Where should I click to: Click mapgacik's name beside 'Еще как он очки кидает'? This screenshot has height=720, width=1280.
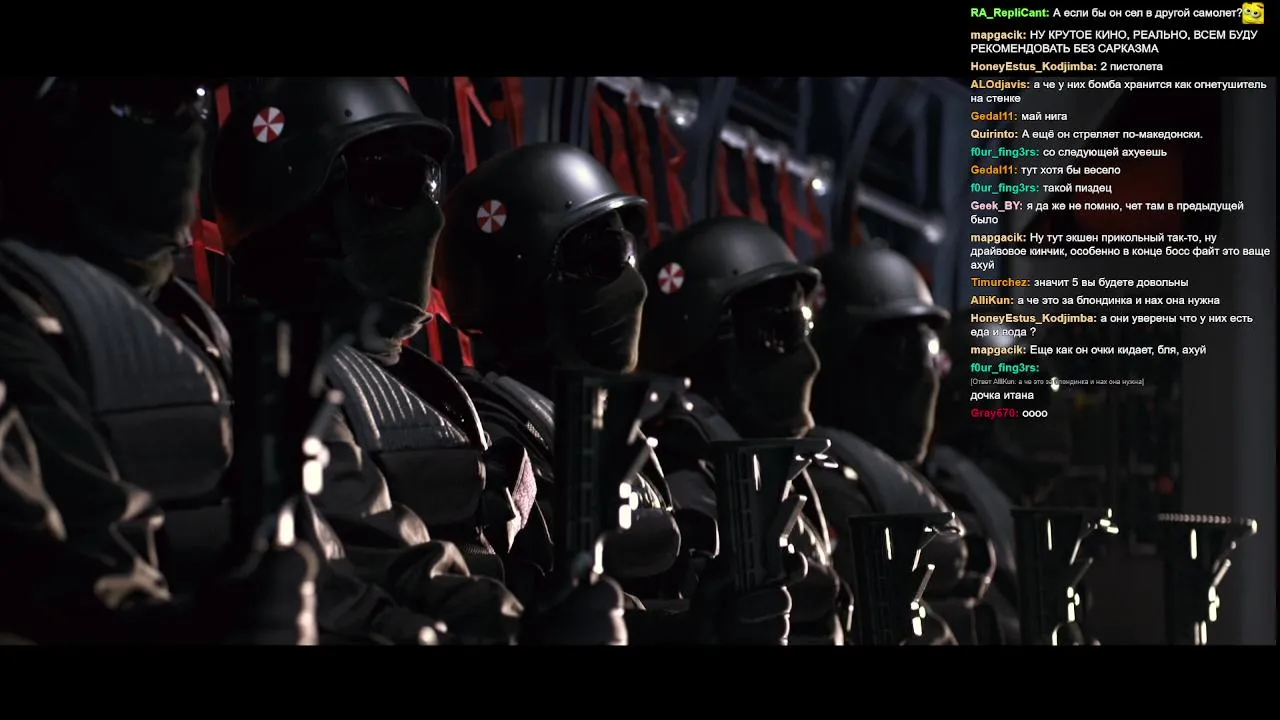pos(998,351)
